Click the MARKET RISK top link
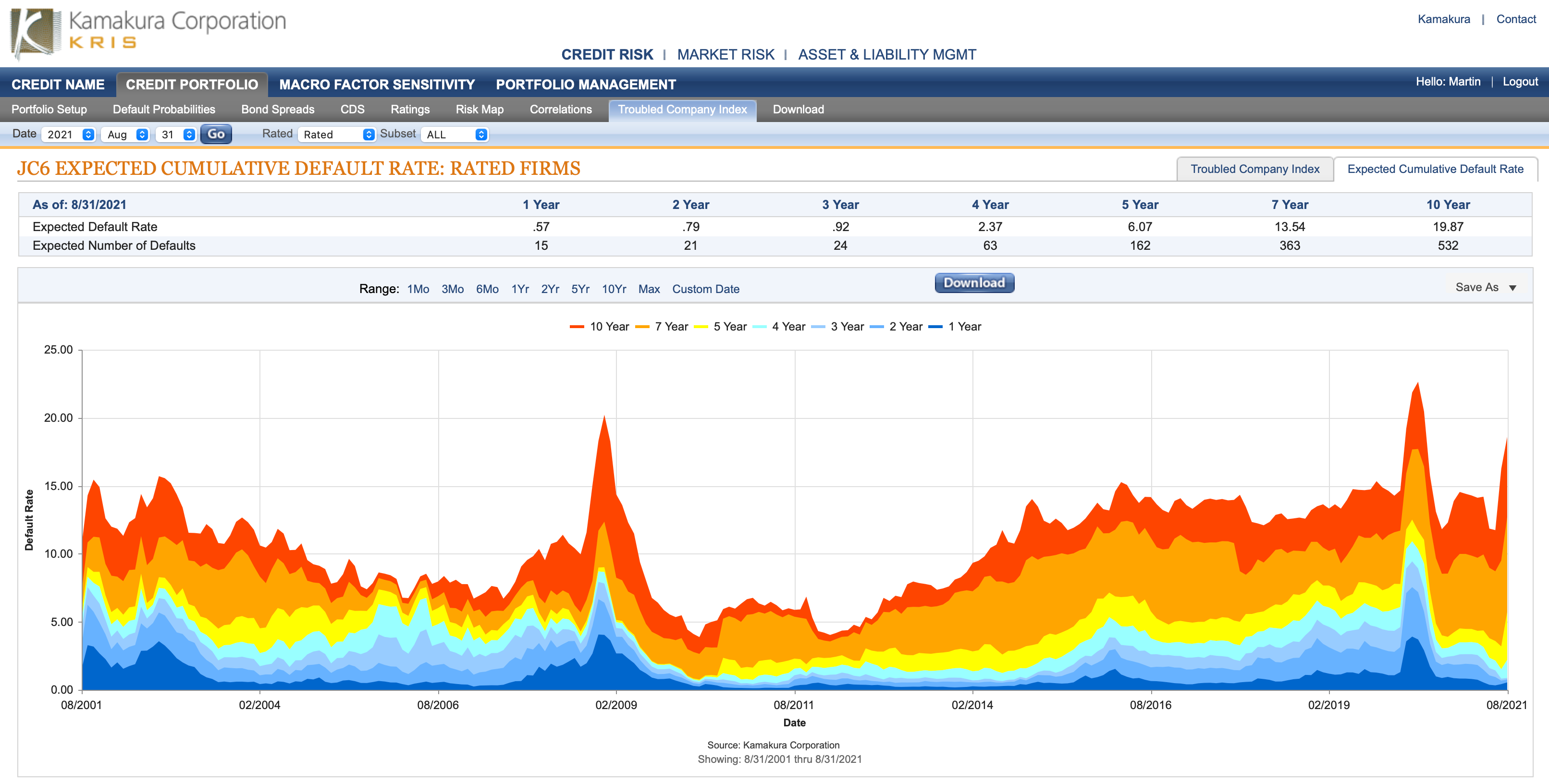Screen dimensions: 1549x784 [725, 55]
